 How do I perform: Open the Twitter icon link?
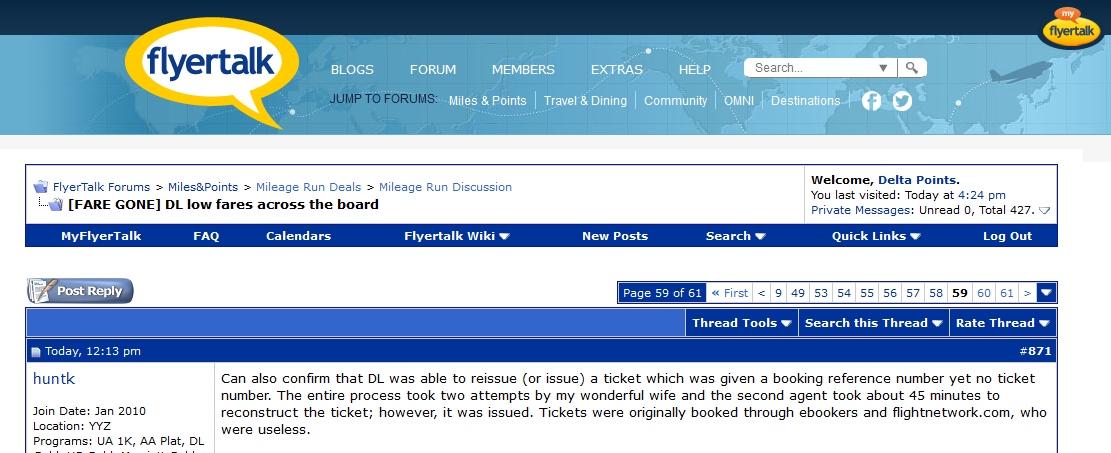tap(902, 101)
